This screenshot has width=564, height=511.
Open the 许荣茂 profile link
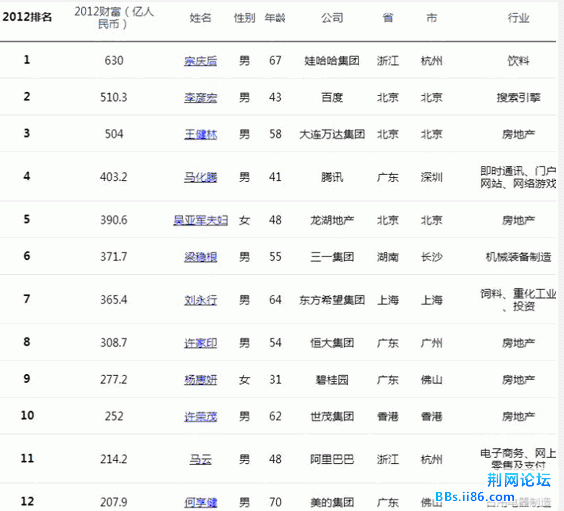click(200, 416)
